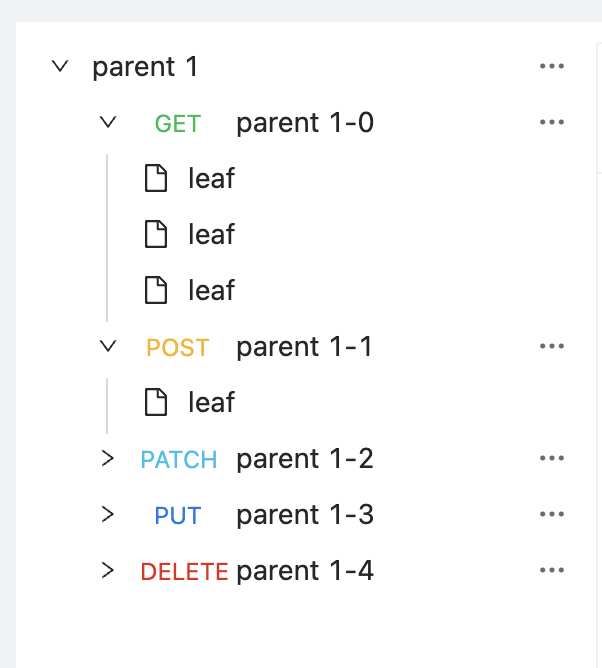Expand the DELETE parent 1-4 node
This screenshot has height=668, width=602.
108,570
